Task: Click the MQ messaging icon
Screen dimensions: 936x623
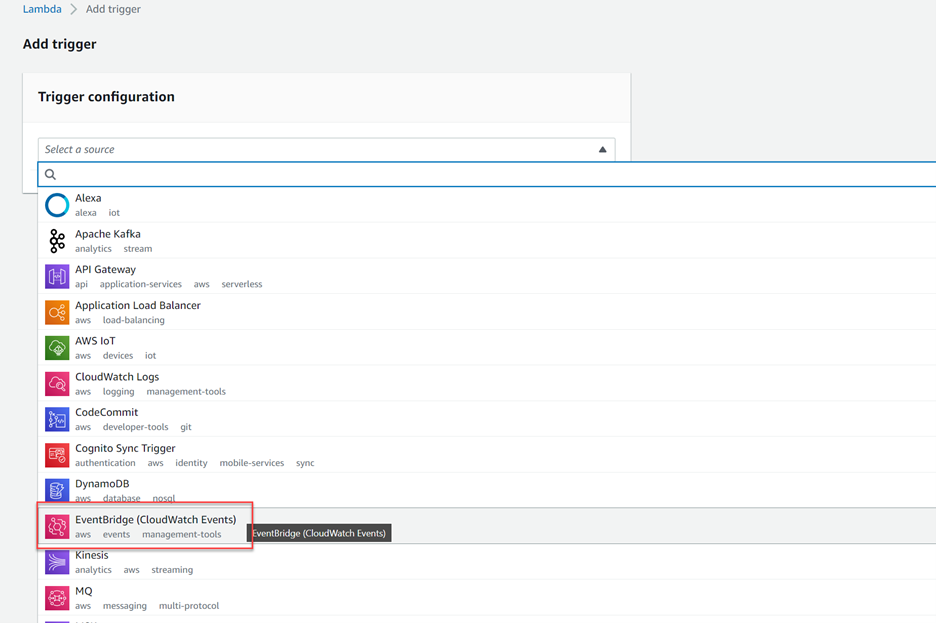Action: (57, 597)
